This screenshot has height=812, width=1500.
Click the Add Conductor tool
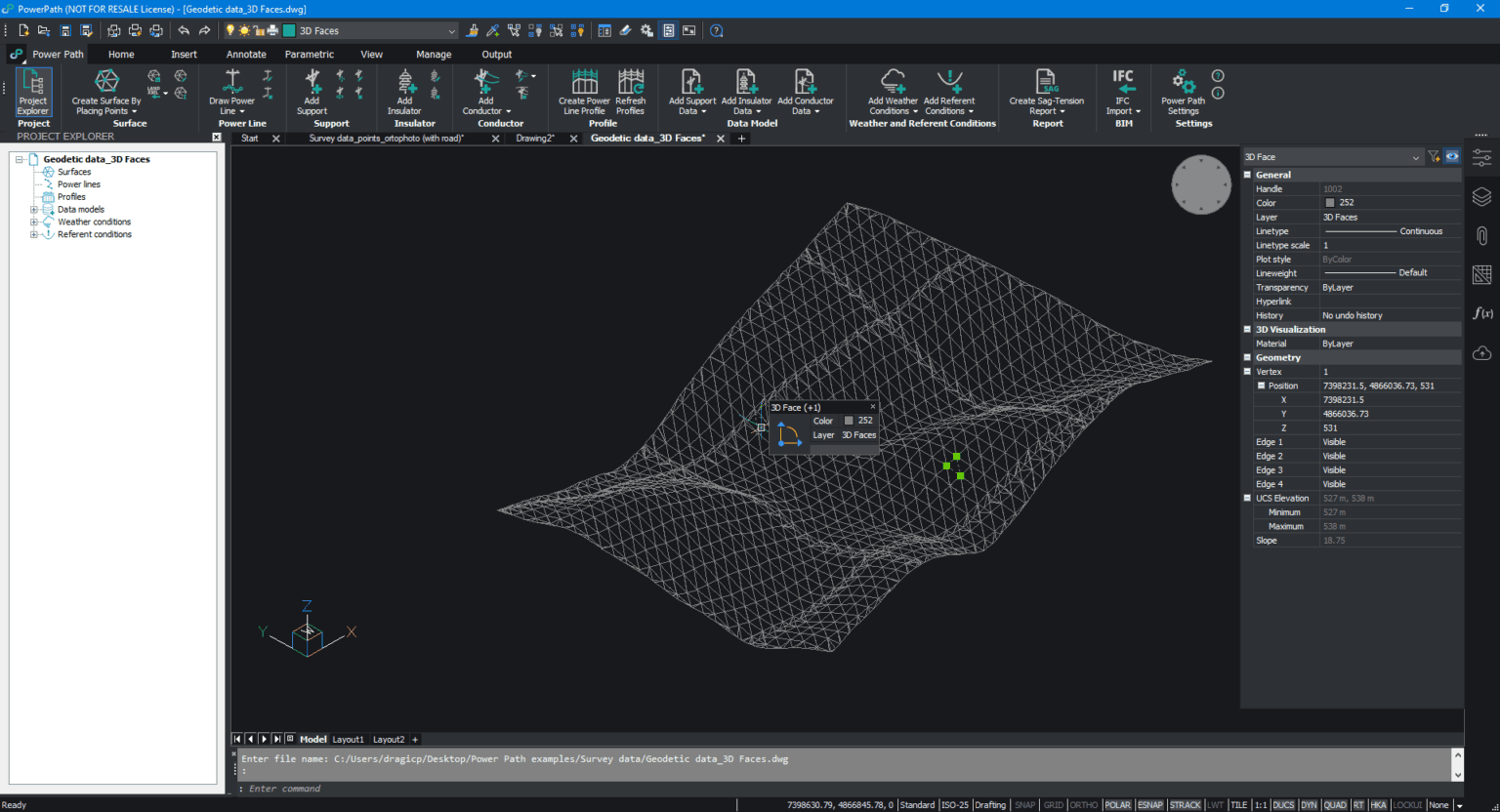(486, 92)
